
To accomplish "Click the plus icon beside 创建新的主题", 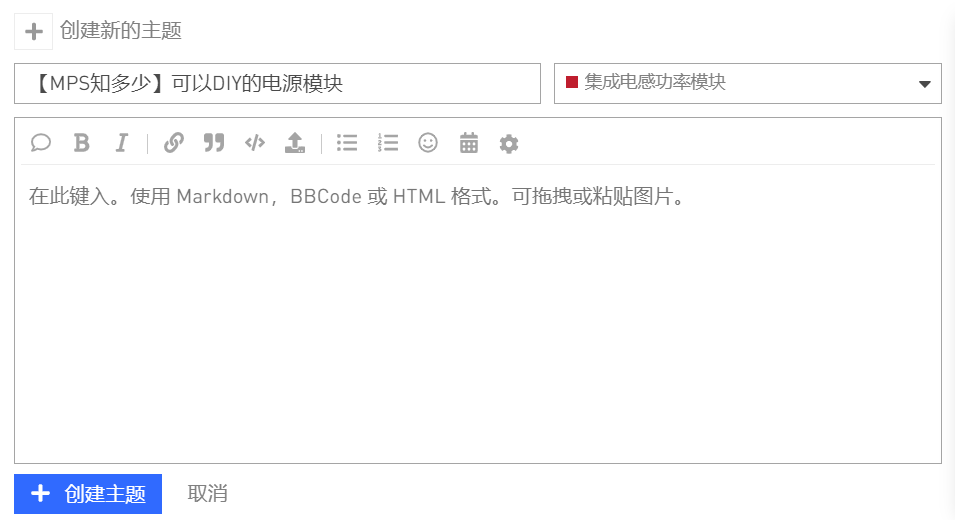I will pyautogui.click(x=33, y=31).
